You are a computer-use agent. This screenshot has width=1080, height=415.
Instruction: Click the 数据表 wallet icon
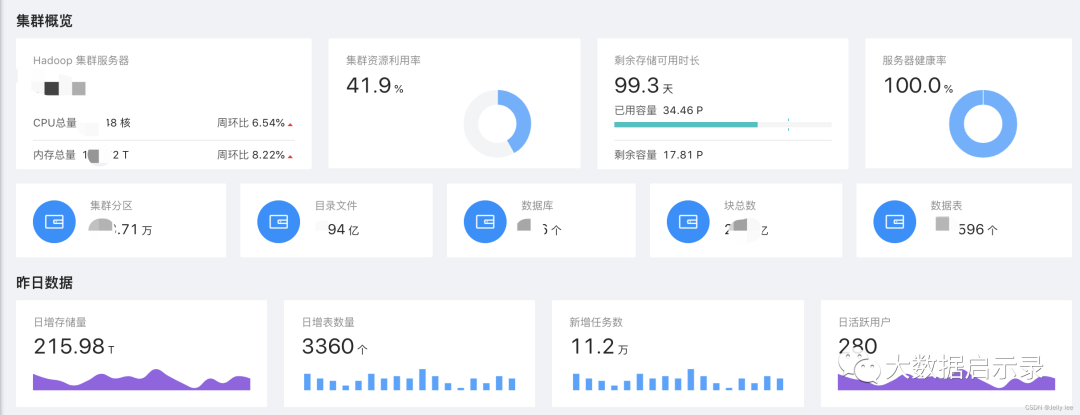pyautogui.click(x=895, y=222)
